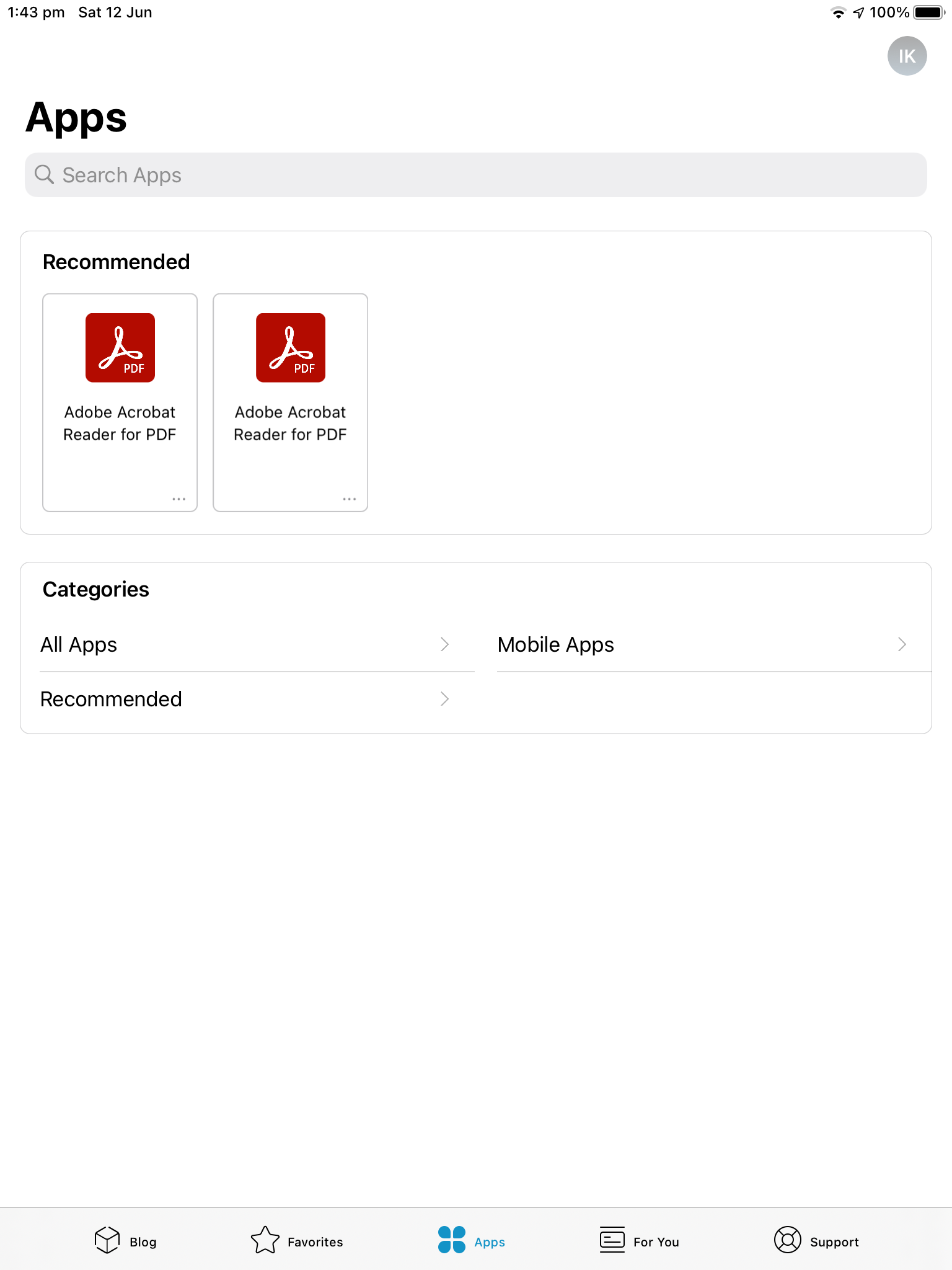Switch to the Blog tab label

click(x=143, y=1242)
